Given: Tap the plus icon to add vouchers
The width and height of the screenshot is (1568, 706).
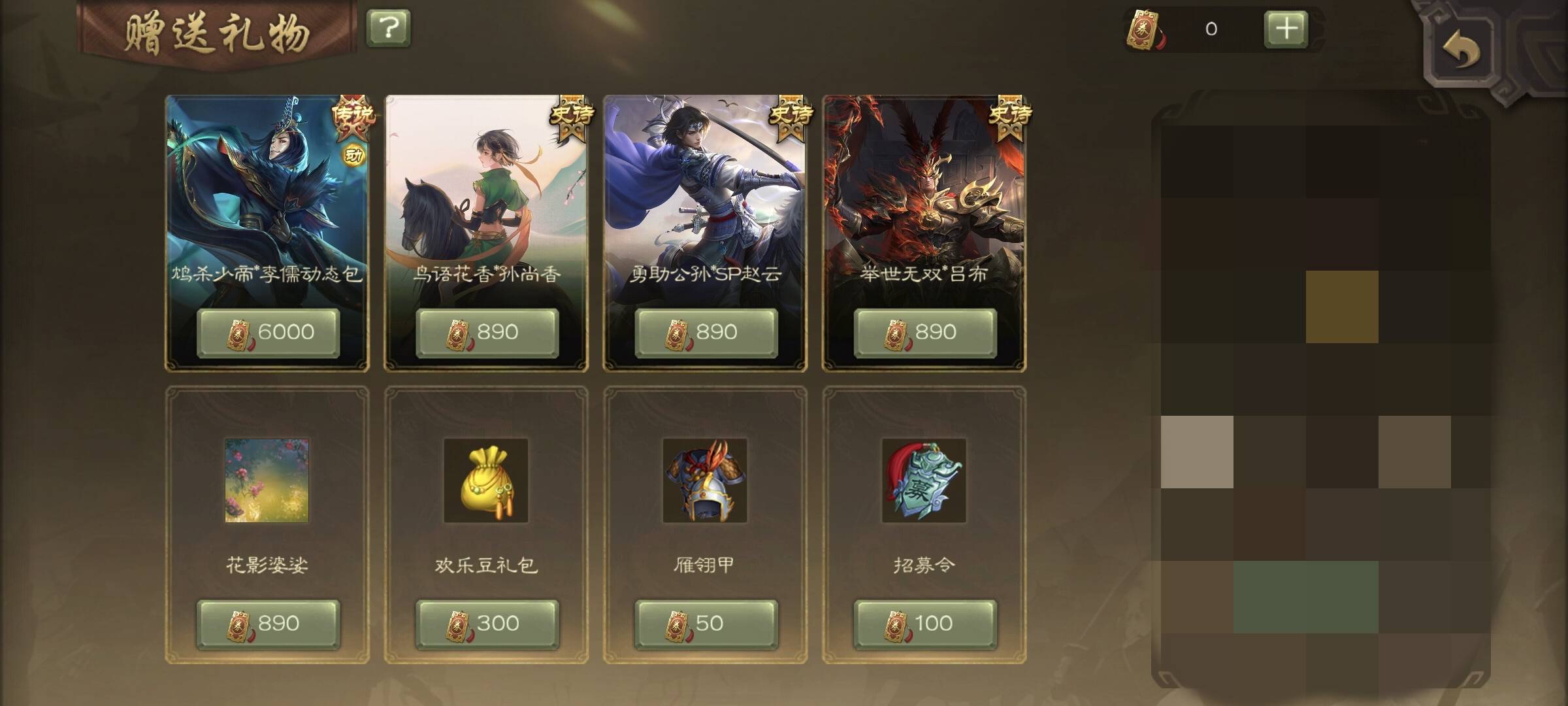Looking at the screenshot, I should (x=1286, y=29).
